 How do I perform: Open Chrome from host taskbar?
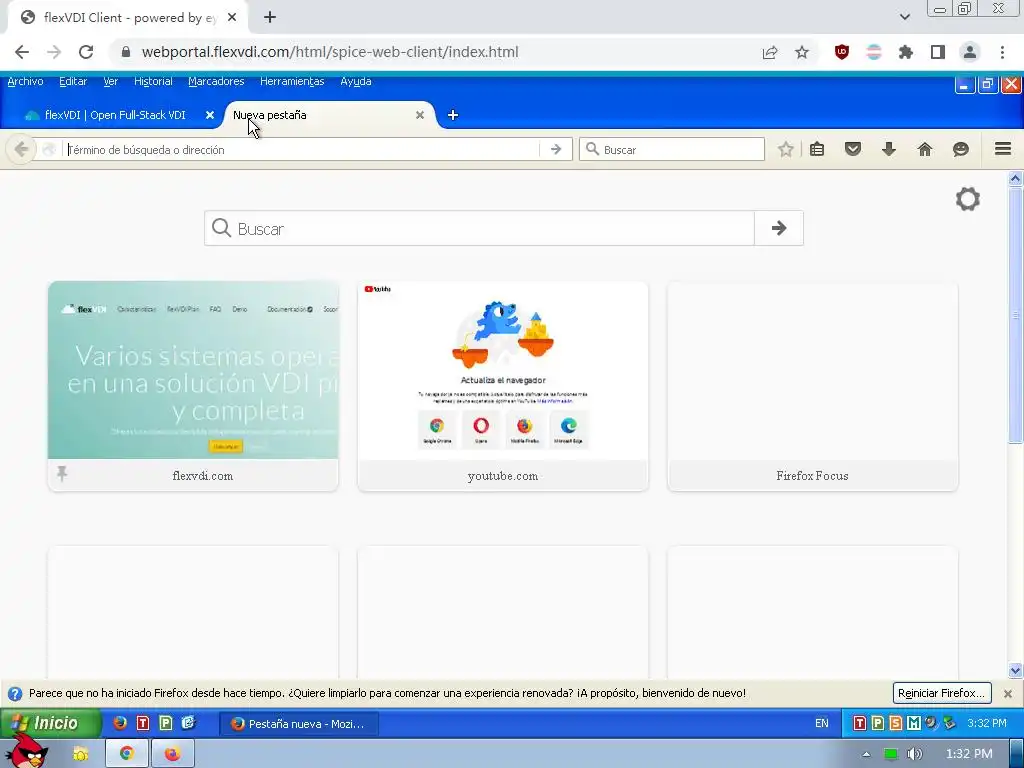(127, 754)
